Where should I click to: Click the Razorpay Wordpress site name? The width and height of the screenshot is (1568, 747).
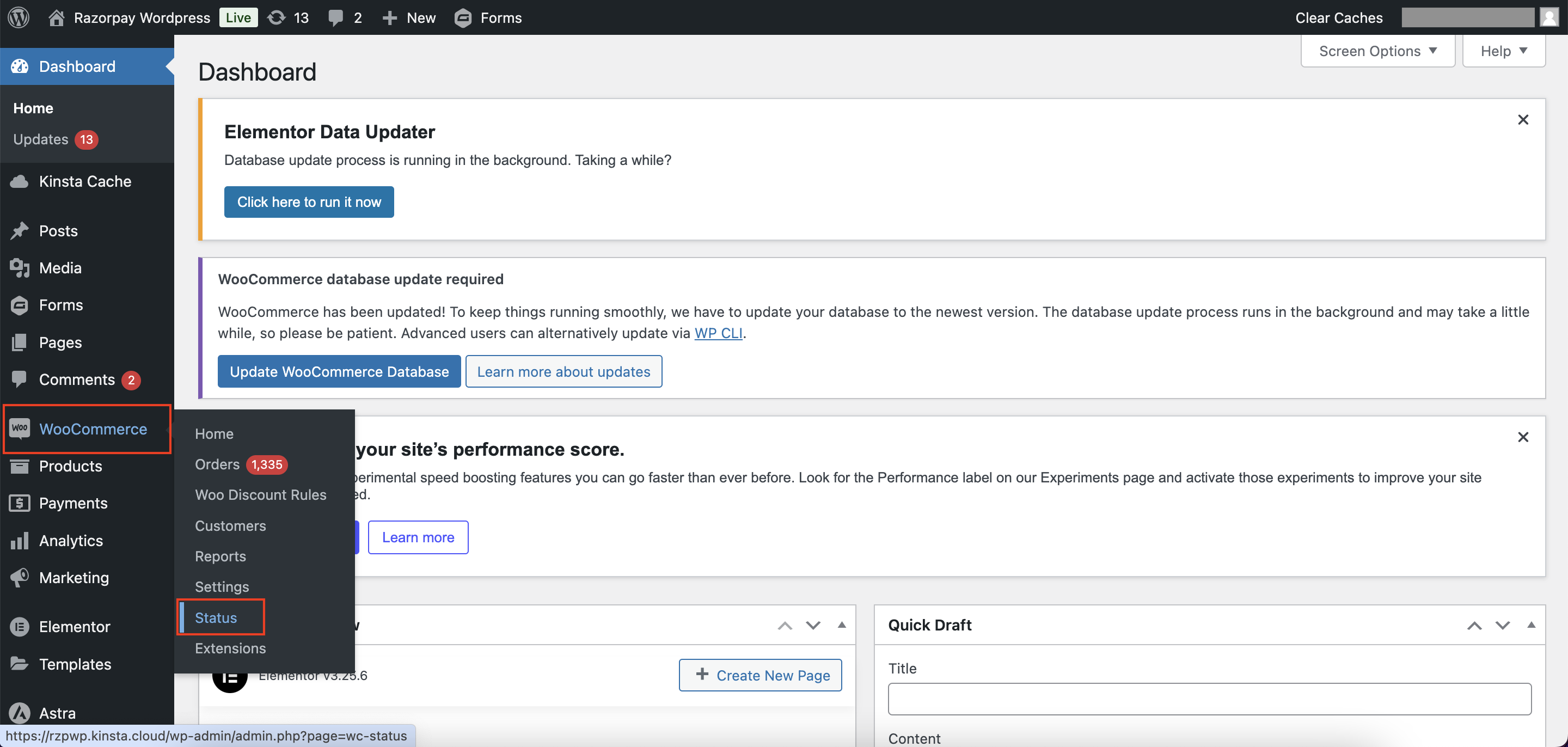(x=142, y=17)
